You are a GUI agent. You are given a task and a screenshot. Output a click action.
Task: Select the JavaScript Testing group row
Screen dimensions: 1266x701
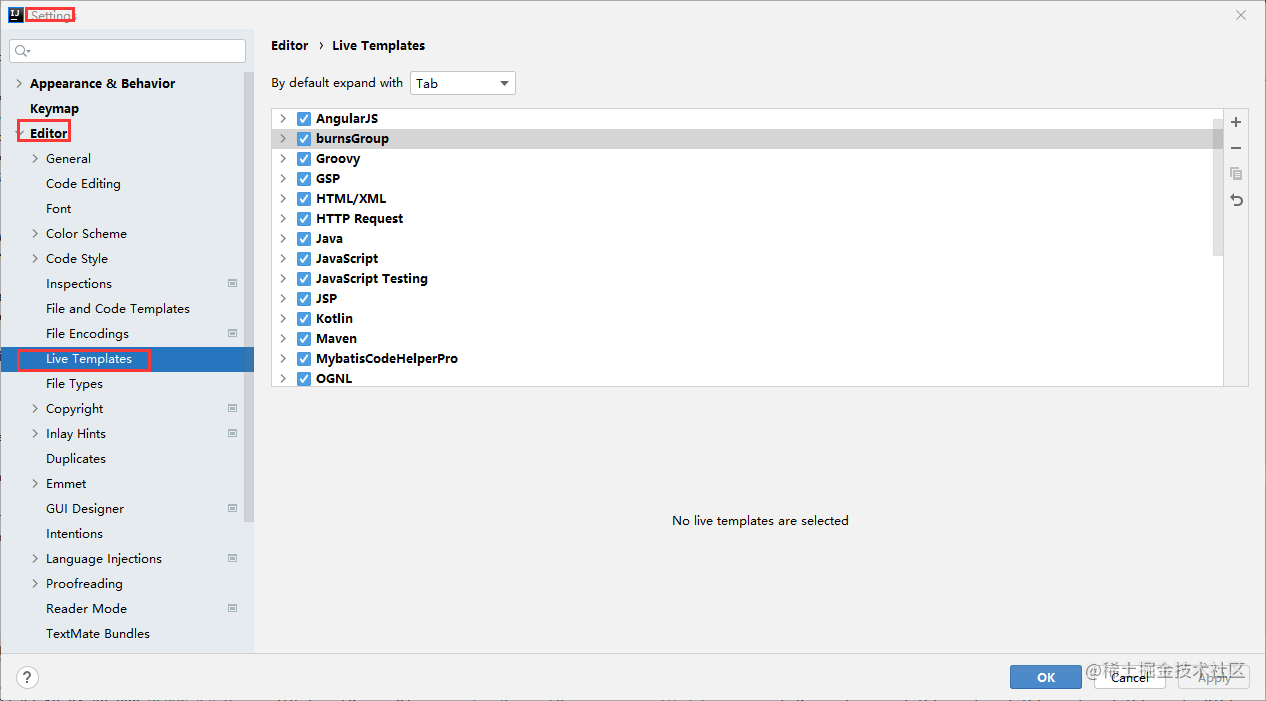coord(747,278)
